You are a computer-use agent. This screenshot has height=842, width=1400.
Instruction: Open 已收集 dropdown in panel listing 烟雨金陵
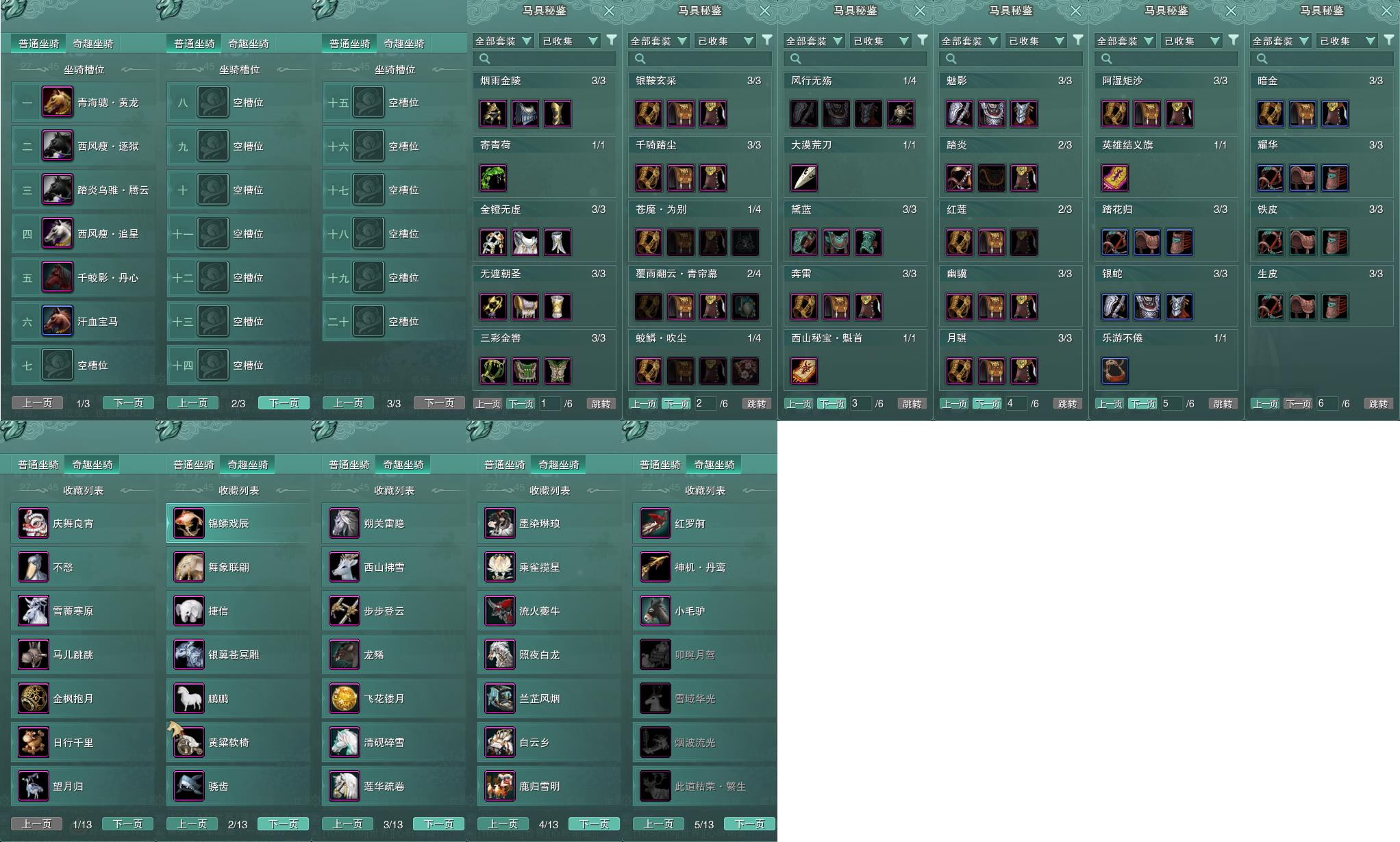pyautogui.click(x=569, y=41)
